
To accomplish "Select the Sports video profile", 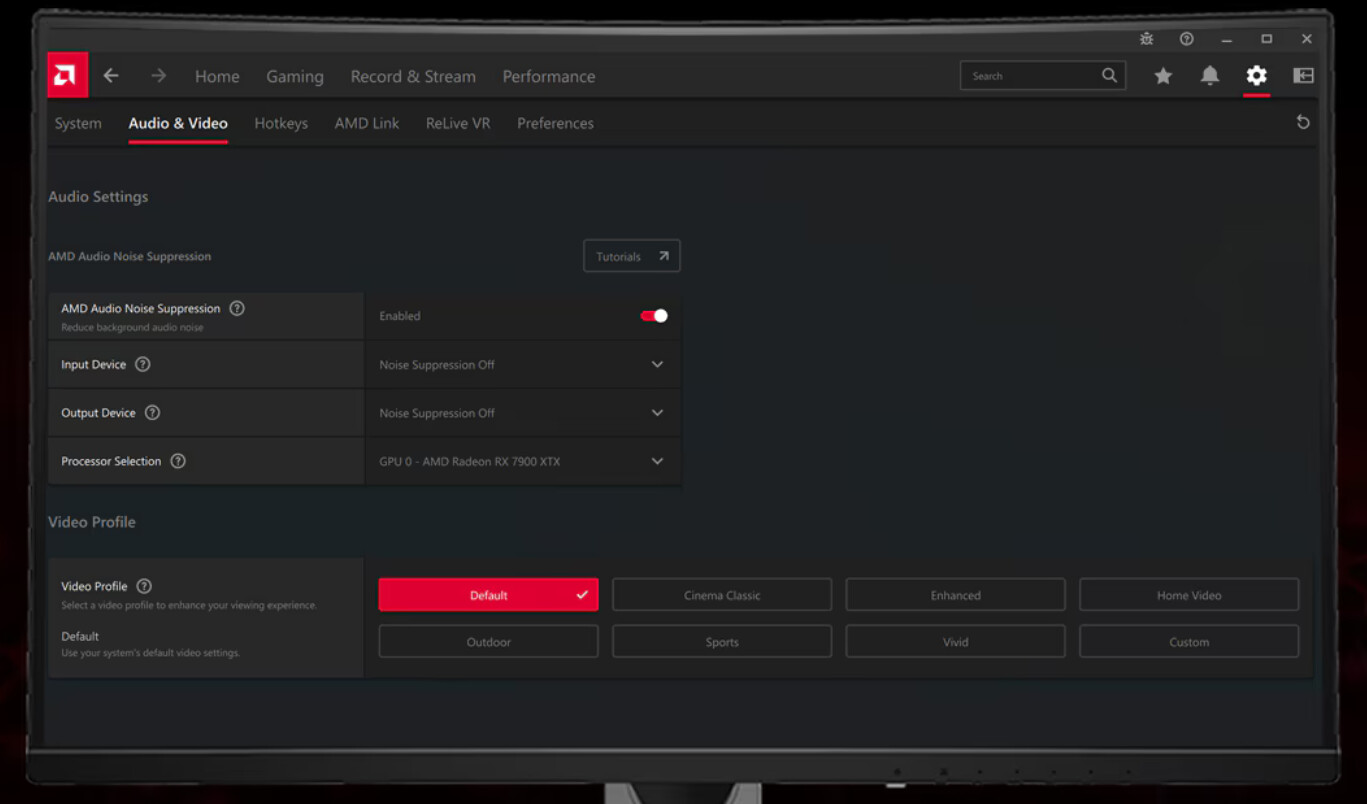I will pyautogui.click(x=722, y=641).
